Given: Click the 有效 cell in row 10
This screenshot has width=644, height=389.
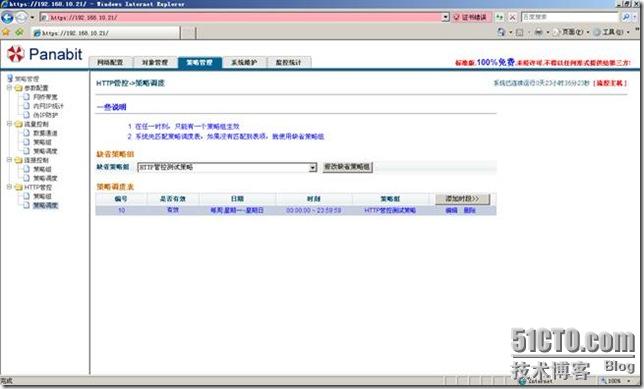Looking at the screenshot, I should pyautogui.click(x=173, y=210).
